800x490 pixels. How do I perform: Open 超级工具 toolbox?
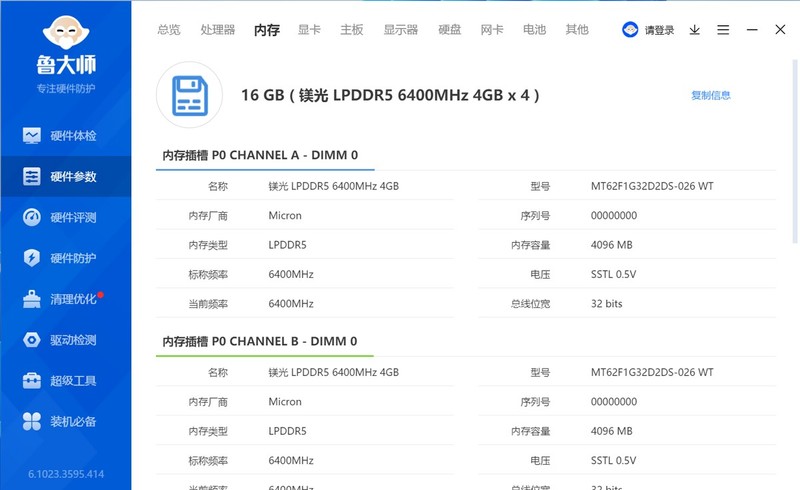click(66, 381)
